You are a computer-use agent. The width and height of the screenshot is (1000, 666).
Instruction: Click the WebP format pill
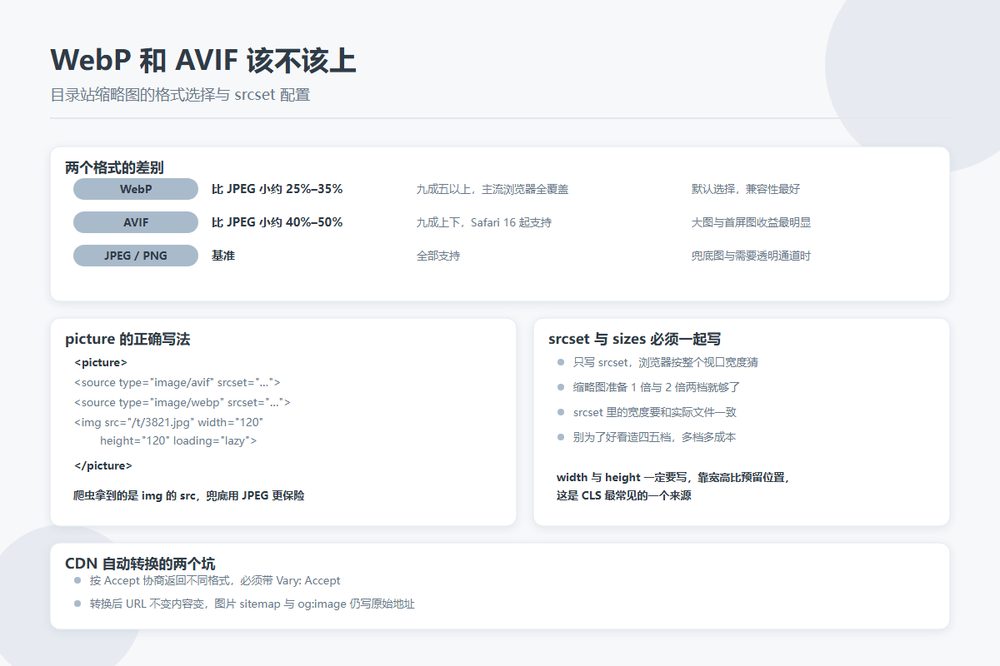136,189
